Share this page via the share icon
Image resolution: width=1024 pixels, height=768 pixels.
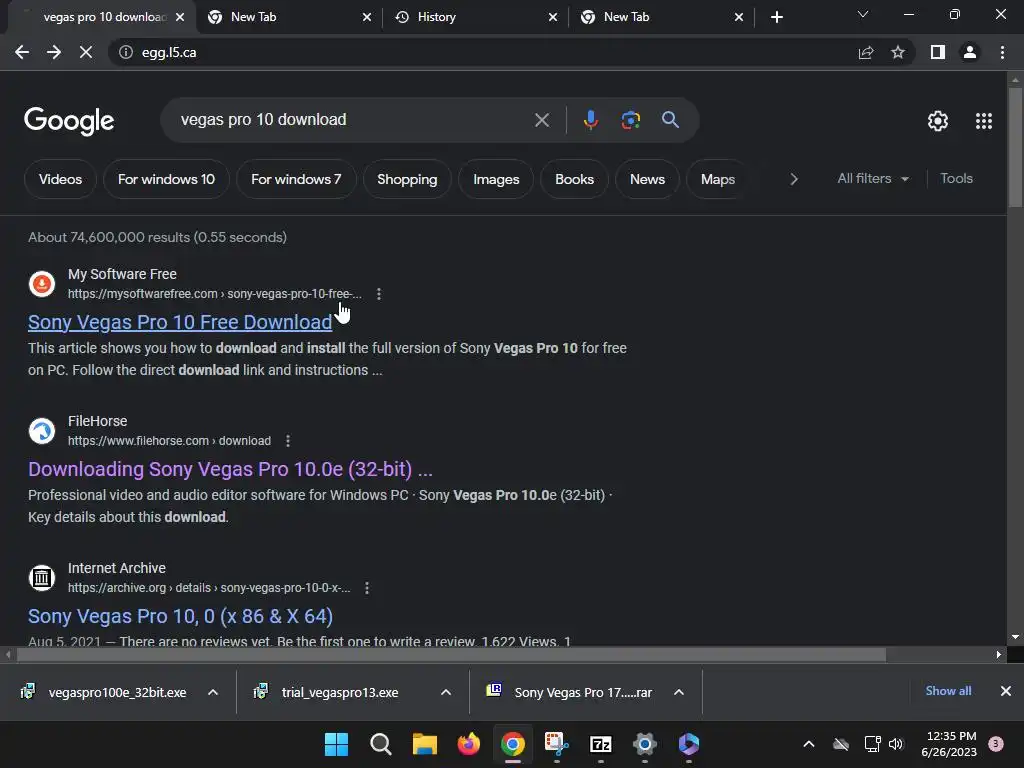pos(866,52)
